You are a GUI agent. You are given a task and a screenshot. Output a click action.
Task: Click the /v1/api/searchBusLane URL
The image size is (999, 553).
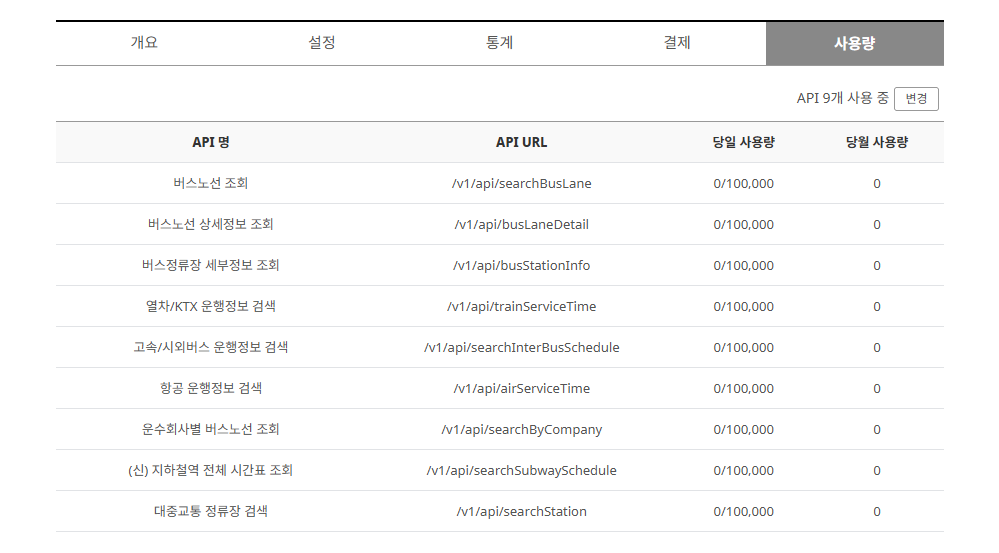tap(522, 183)
